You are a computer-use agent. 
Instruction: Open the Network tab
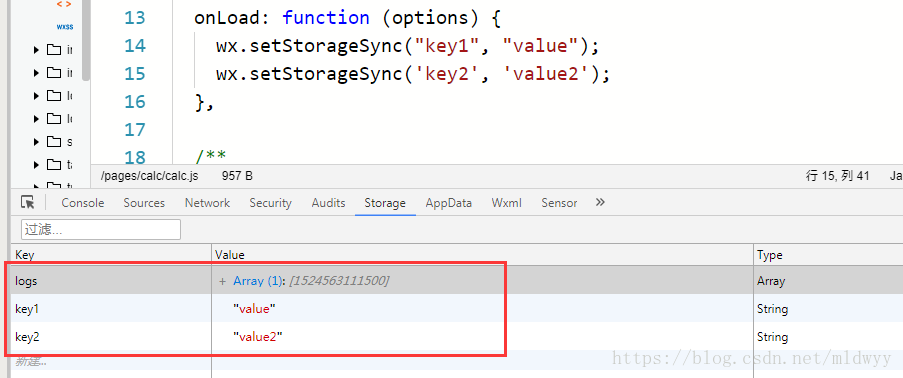click(x=207, y=203)
